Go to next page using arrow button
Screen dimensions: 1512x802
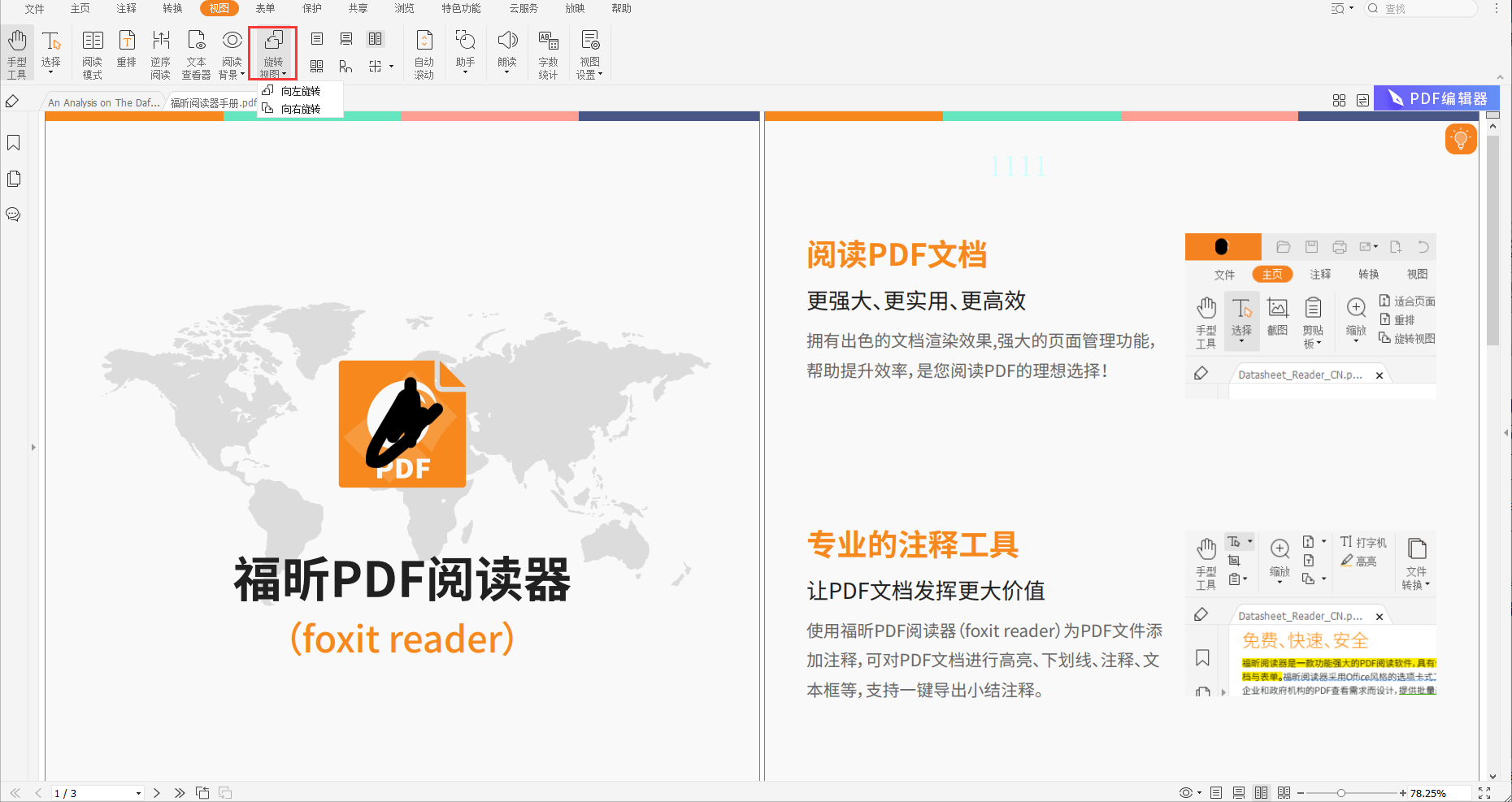pos(156,793)
